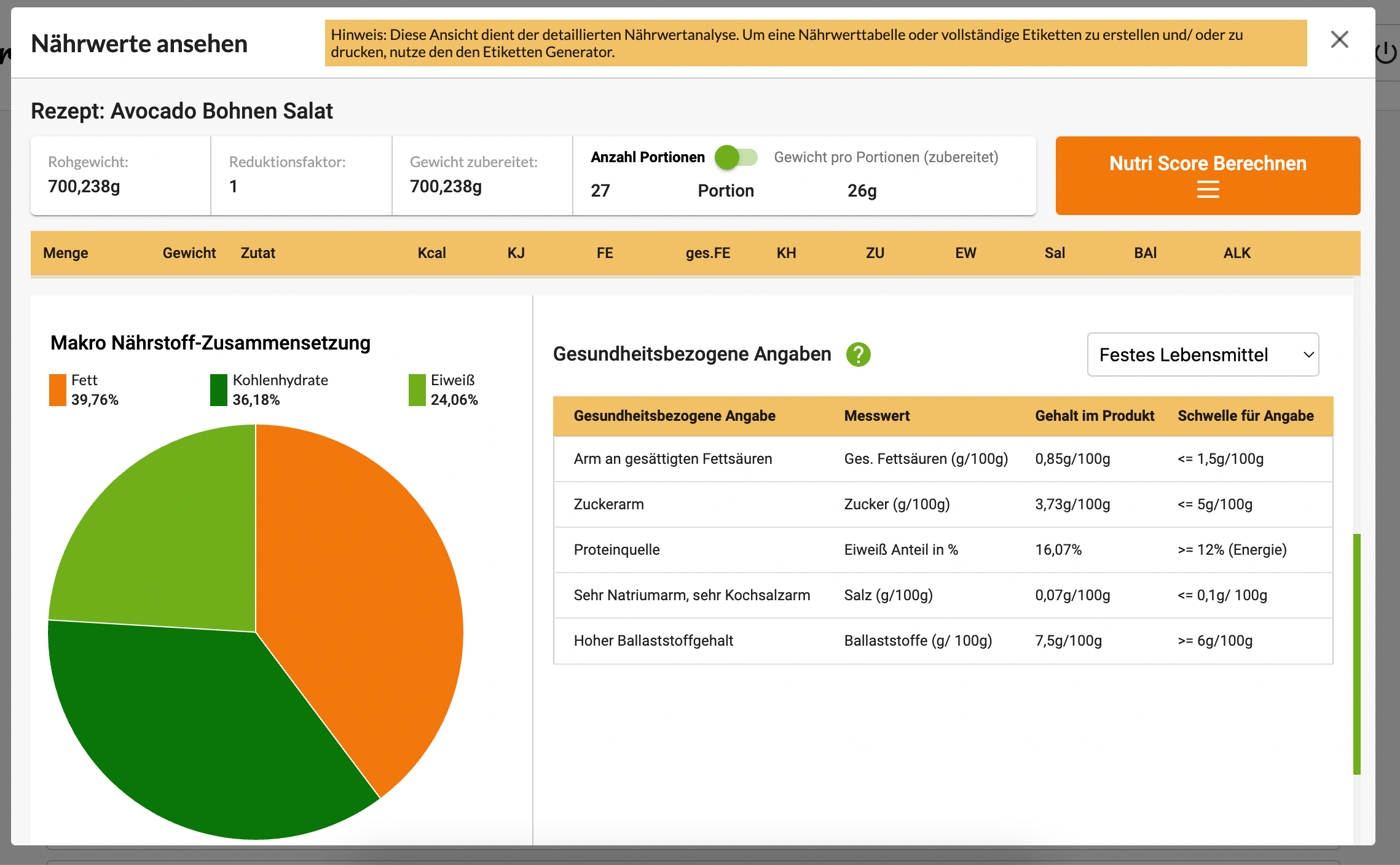This screenshot has width=1400, height=865.
Task: Click the Gehalt im Produkt header
Action: tap(1095, 416)
